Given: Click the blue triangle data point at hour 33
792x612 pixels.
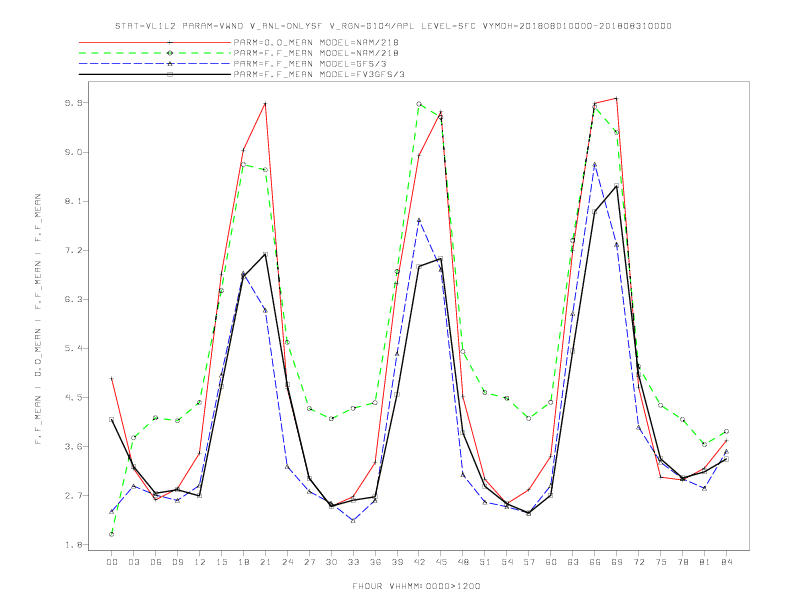Looking at the screenshot, I should click(x=353, y=520).
